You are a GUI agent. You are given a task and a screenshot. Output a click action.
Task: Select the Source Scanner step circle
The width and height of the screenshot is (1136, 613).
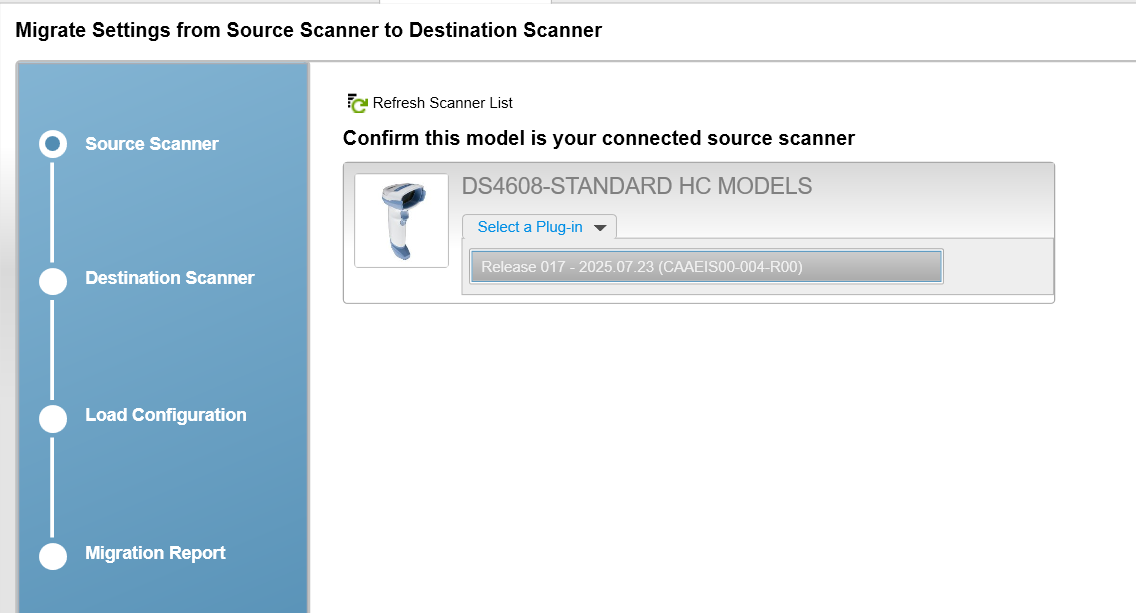(x=53, y=143)
